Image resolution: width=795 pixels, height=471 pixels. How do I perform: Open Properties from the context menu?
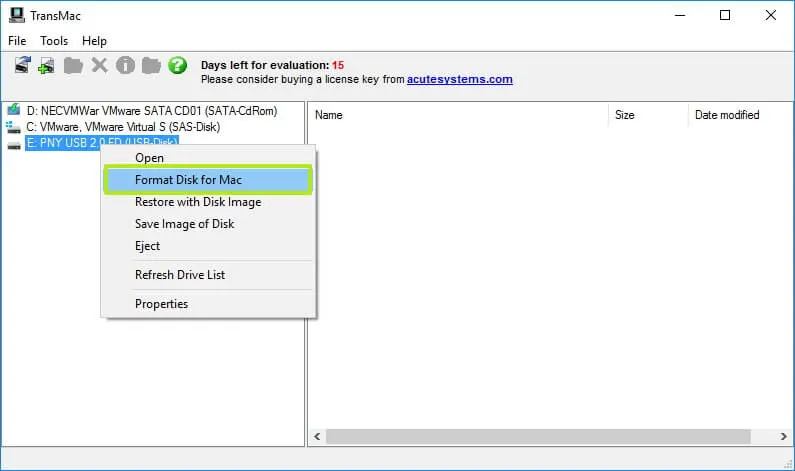(208, 304)
